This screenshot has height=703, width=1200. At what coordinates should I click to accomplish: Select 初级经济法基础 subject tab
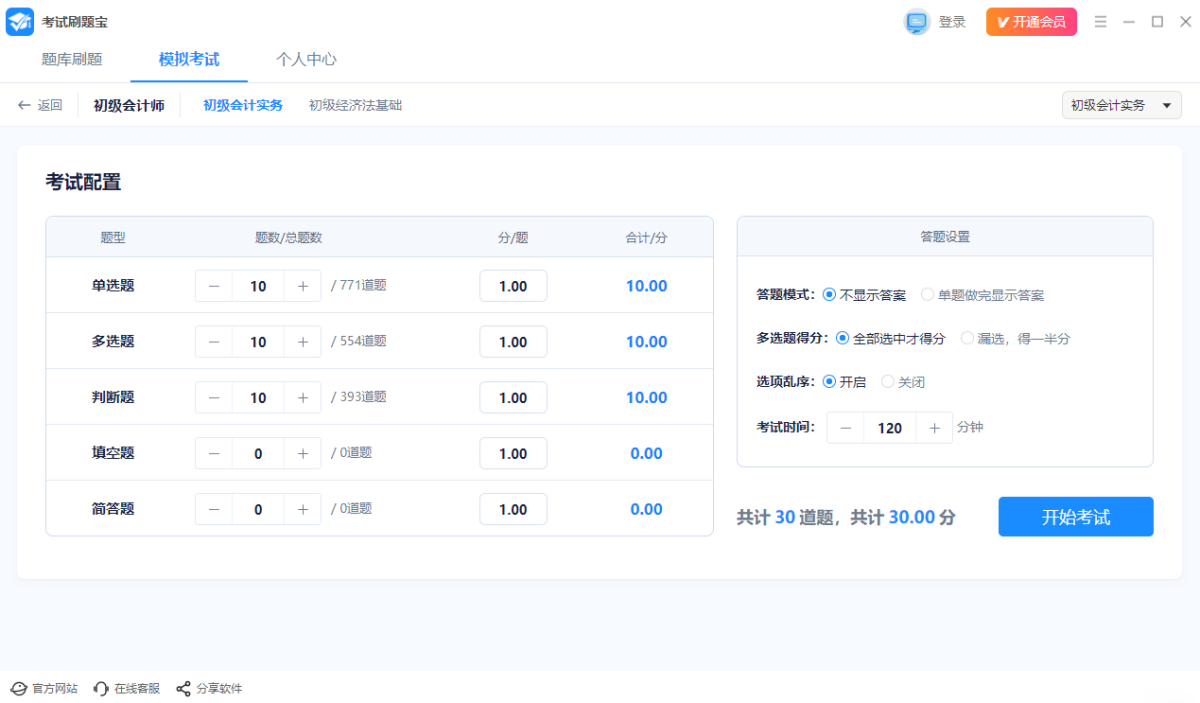click(355, 105)
